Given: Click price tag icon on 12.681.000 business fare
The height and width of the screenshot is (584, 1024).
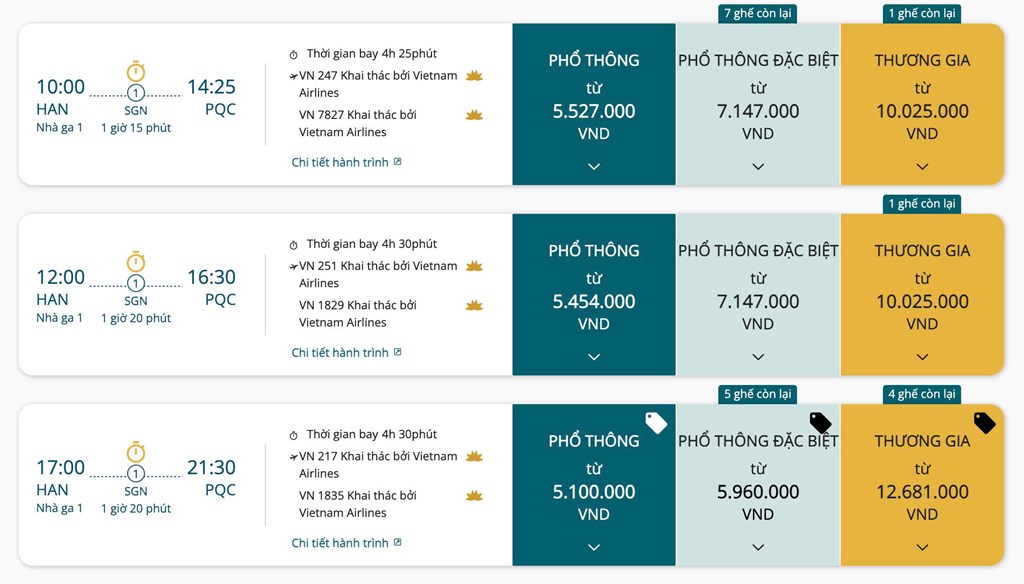Looking at the screenshot, I should 984,422.
